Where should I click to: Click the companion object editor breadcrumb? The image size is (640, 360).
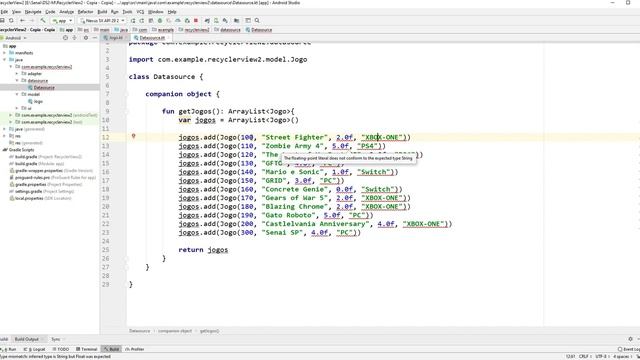(x=175, y=331)
